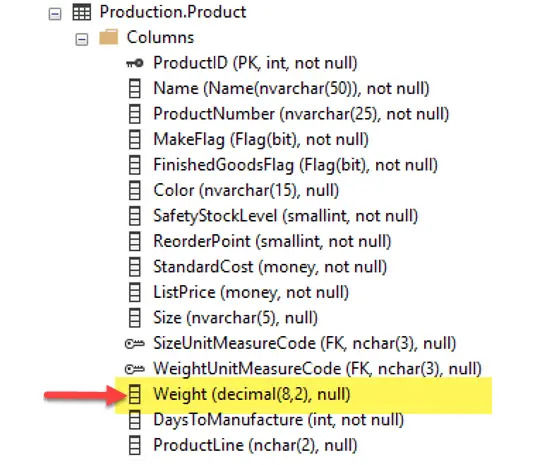Image resolution: width=539 pixels, height=465 pixels.
Task: Select the Production.Product table label
Action: coord(173,12)
